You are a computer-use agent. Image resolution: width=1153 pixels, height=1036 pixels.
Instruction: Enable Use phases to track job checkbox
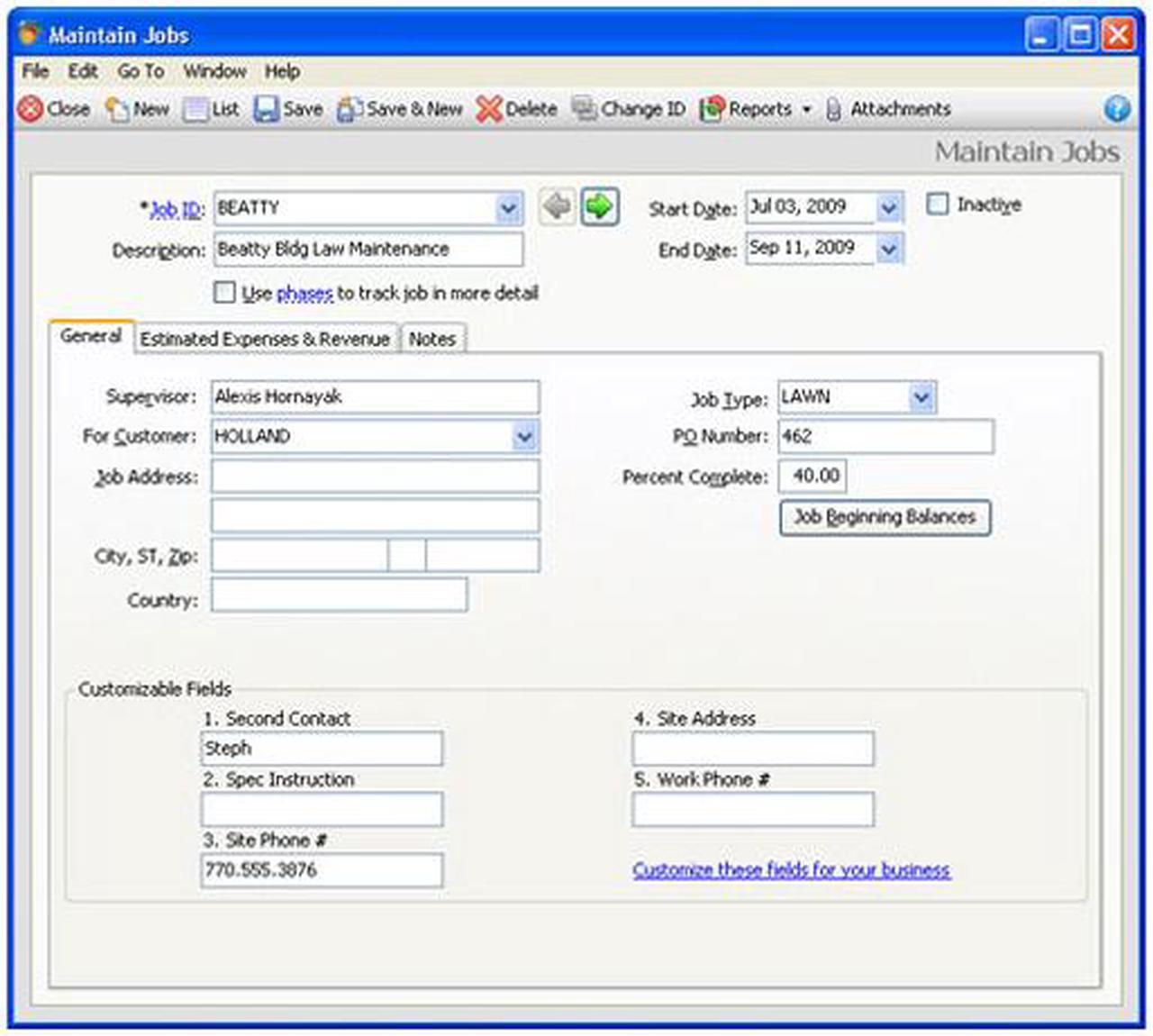tap(224, 292)
